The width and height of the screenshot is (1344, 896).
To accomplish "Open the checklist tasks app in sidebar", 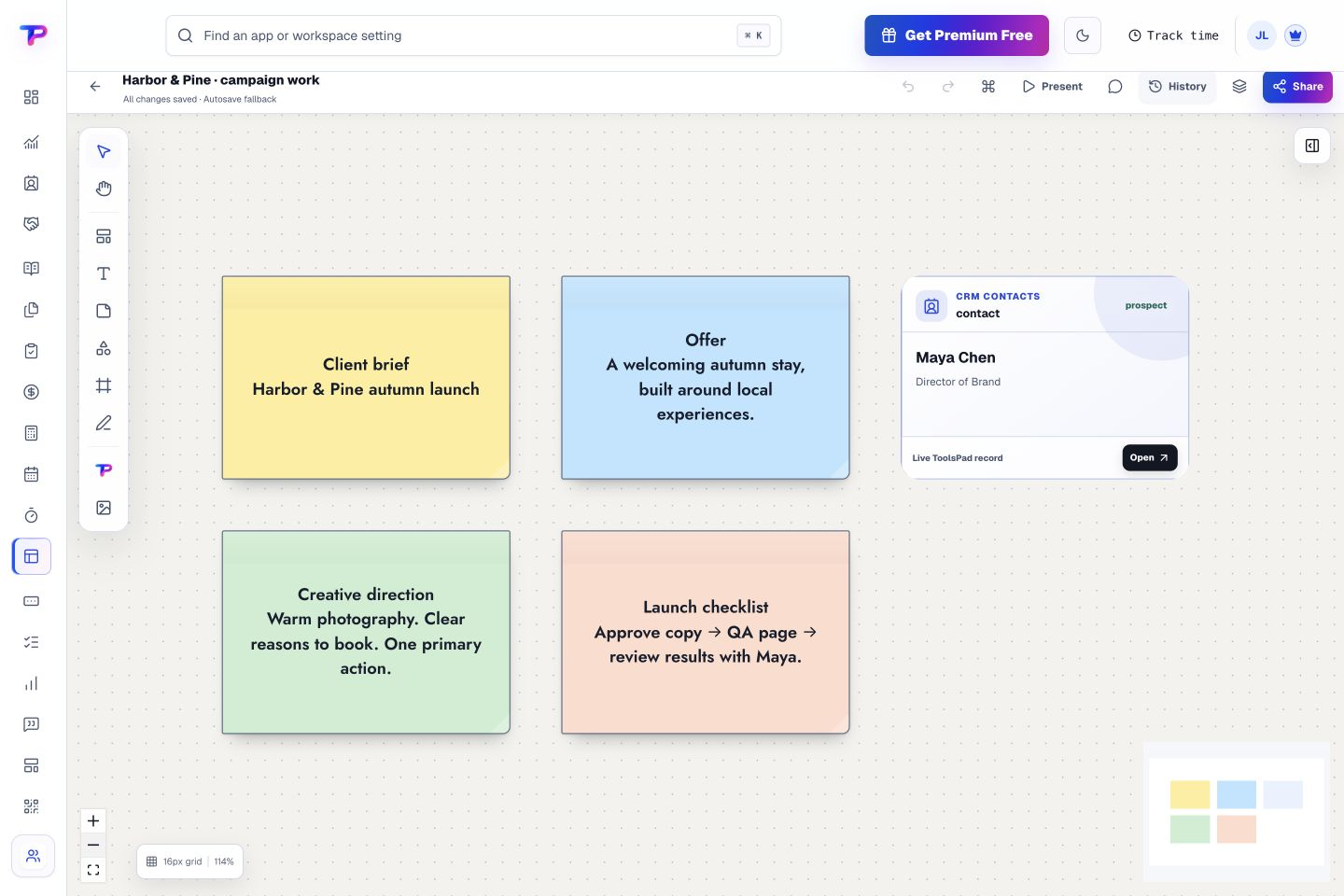I will (31, 642).
